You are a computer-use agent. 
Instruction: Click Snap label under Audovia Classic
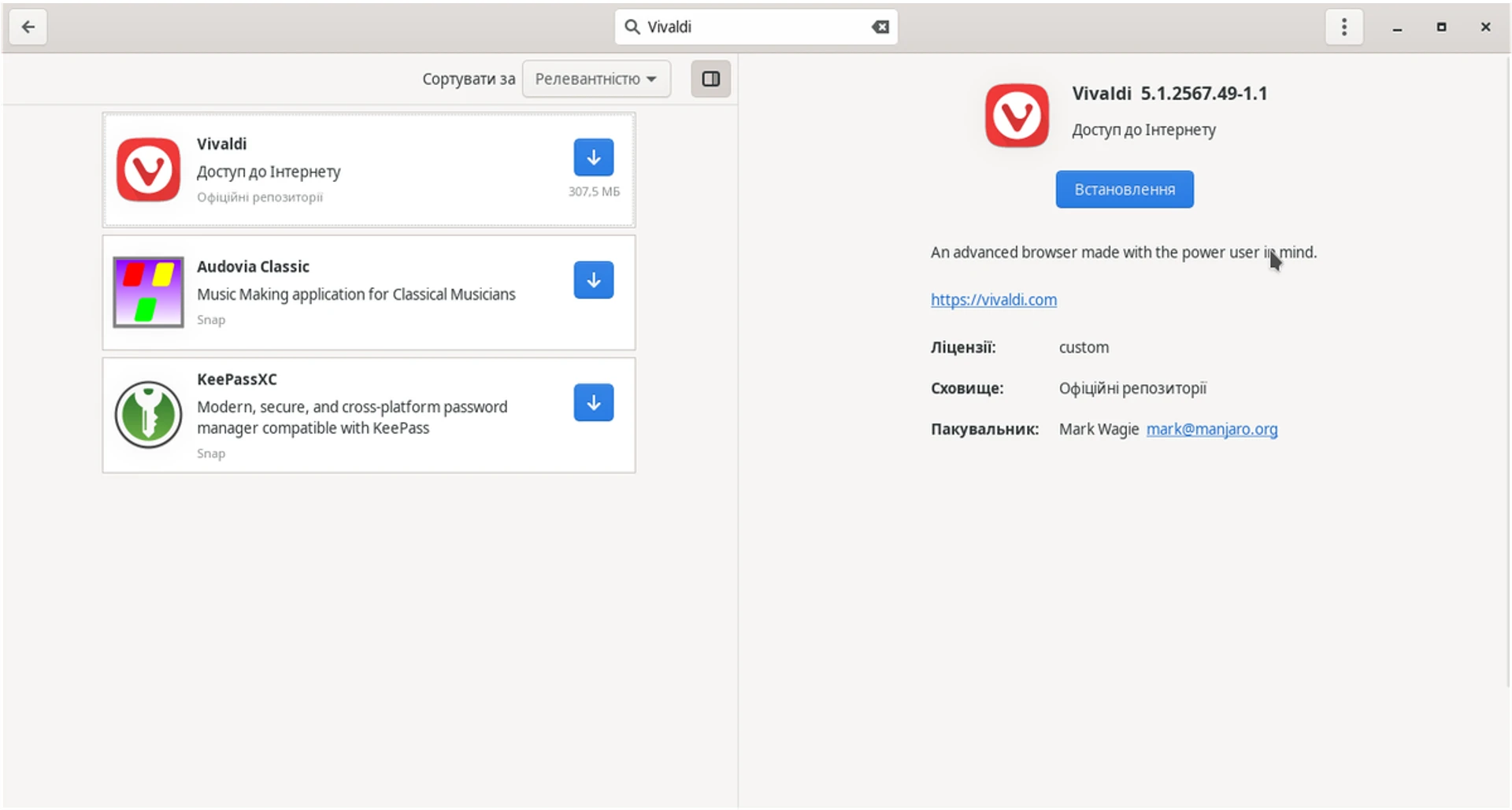(x=211, y=320)
